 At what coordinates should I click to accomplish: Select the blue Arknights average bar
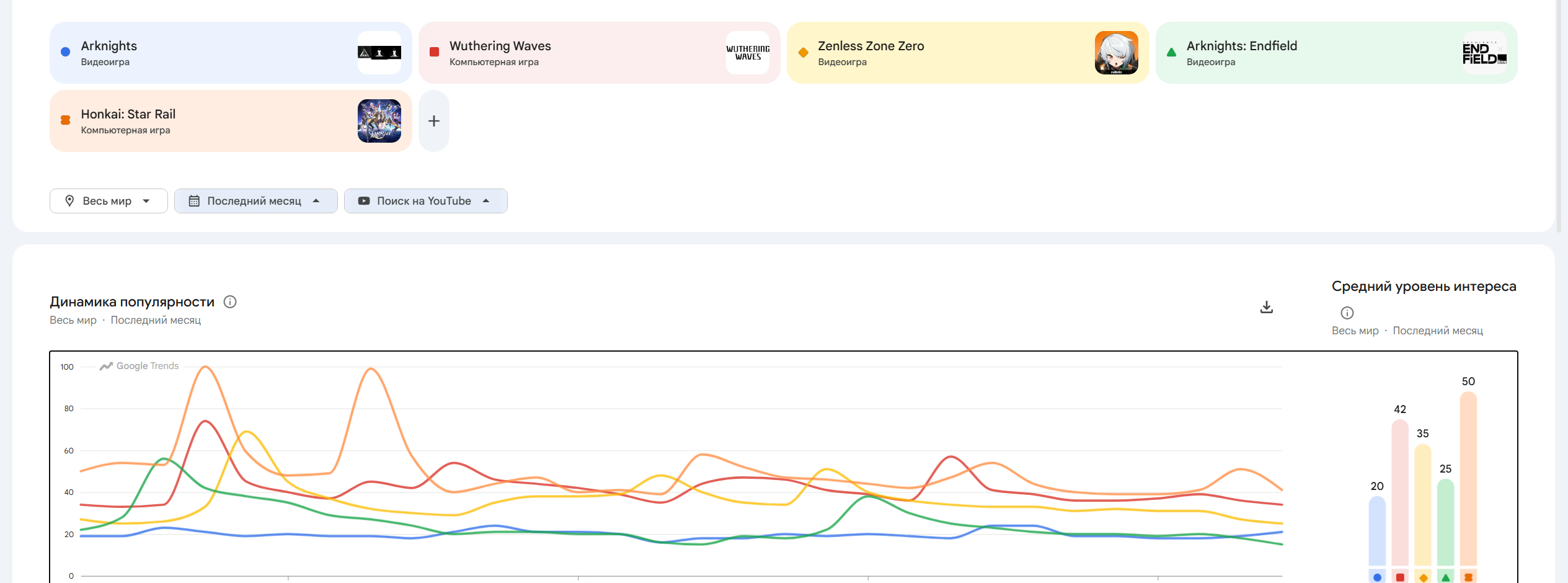click(1377, 531)
